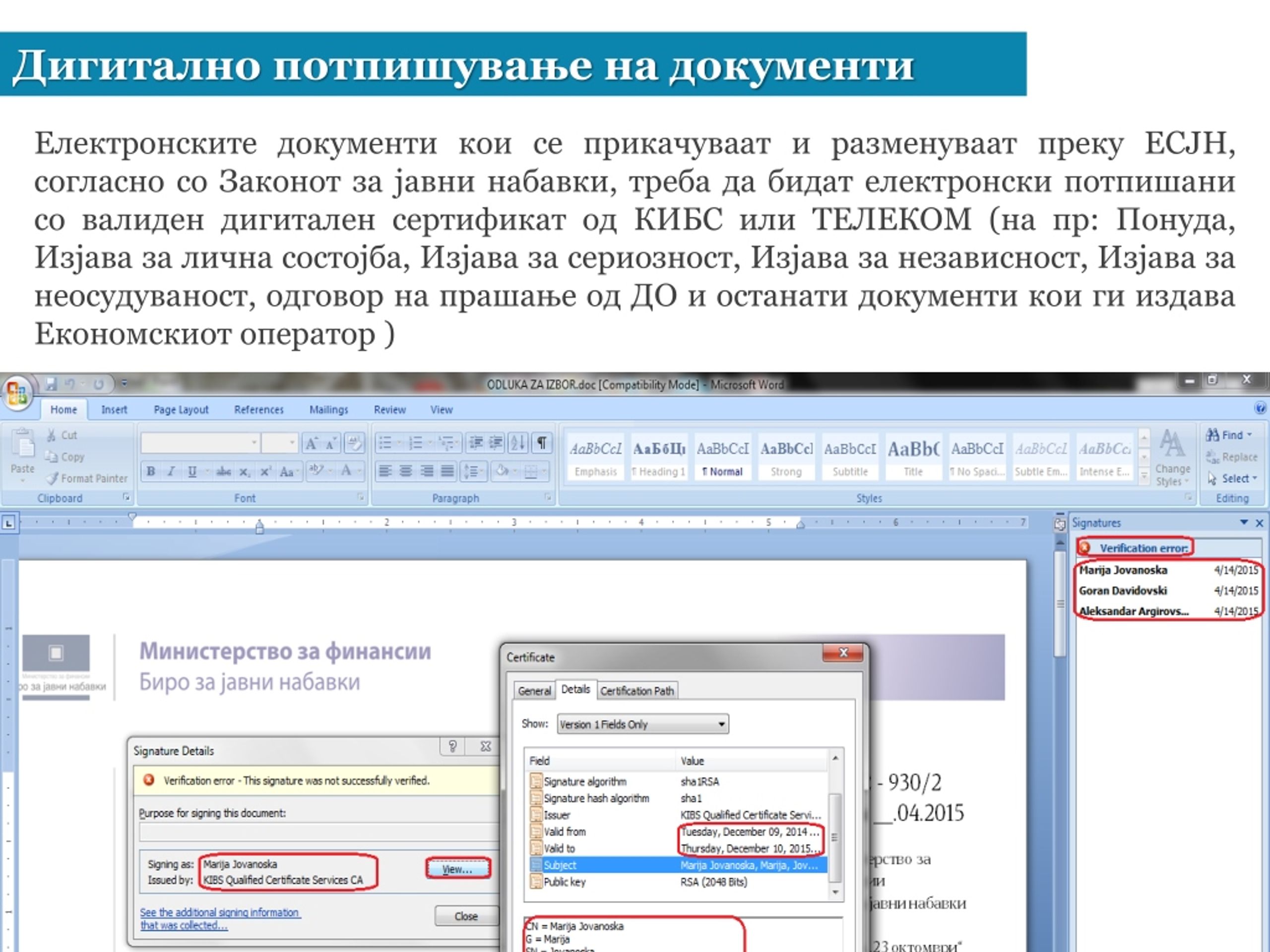Toggle Superscript formatting
Viewport: 1270px width, 952px height.
[265, 471]
